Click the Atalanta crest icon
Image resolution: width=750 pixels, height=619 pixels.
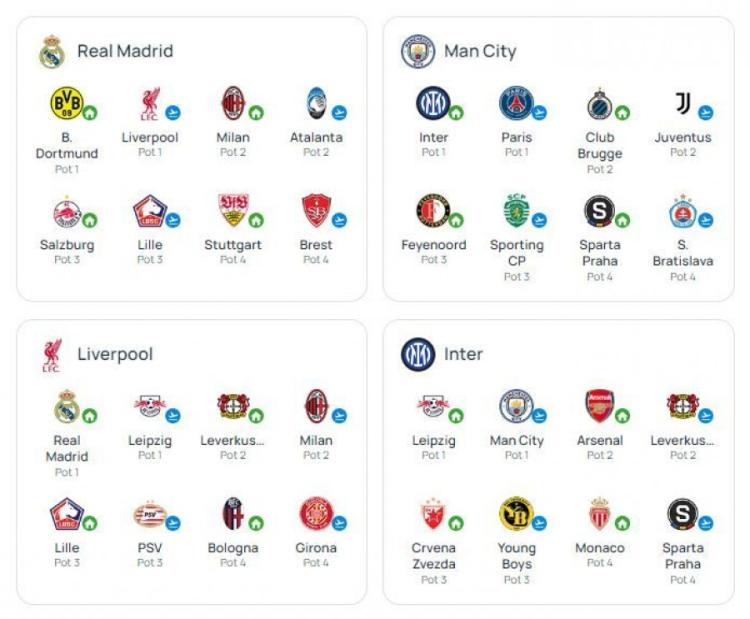pos(316,102)
